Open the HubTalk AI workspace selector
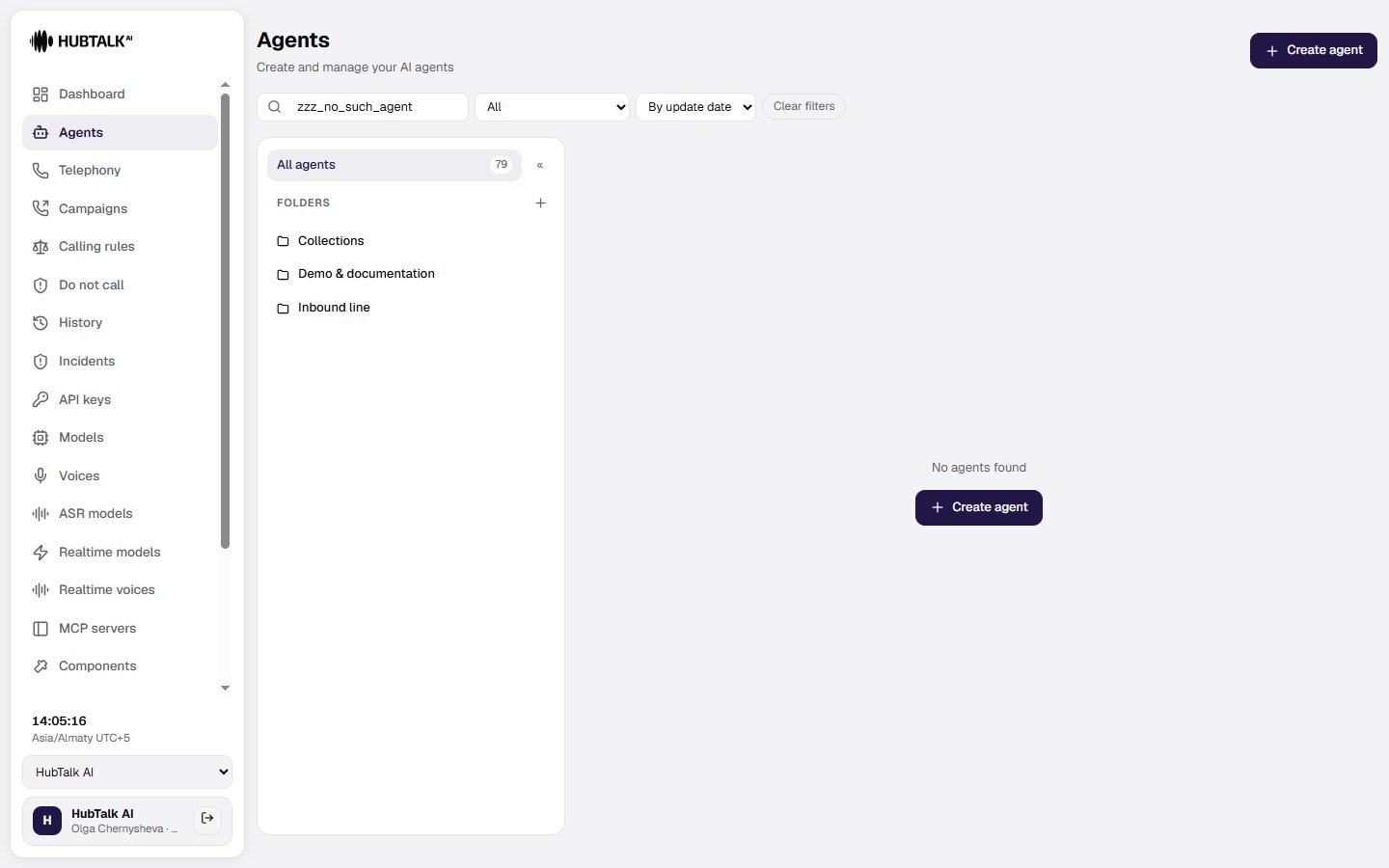1389x868 pixels. [127, 773]
